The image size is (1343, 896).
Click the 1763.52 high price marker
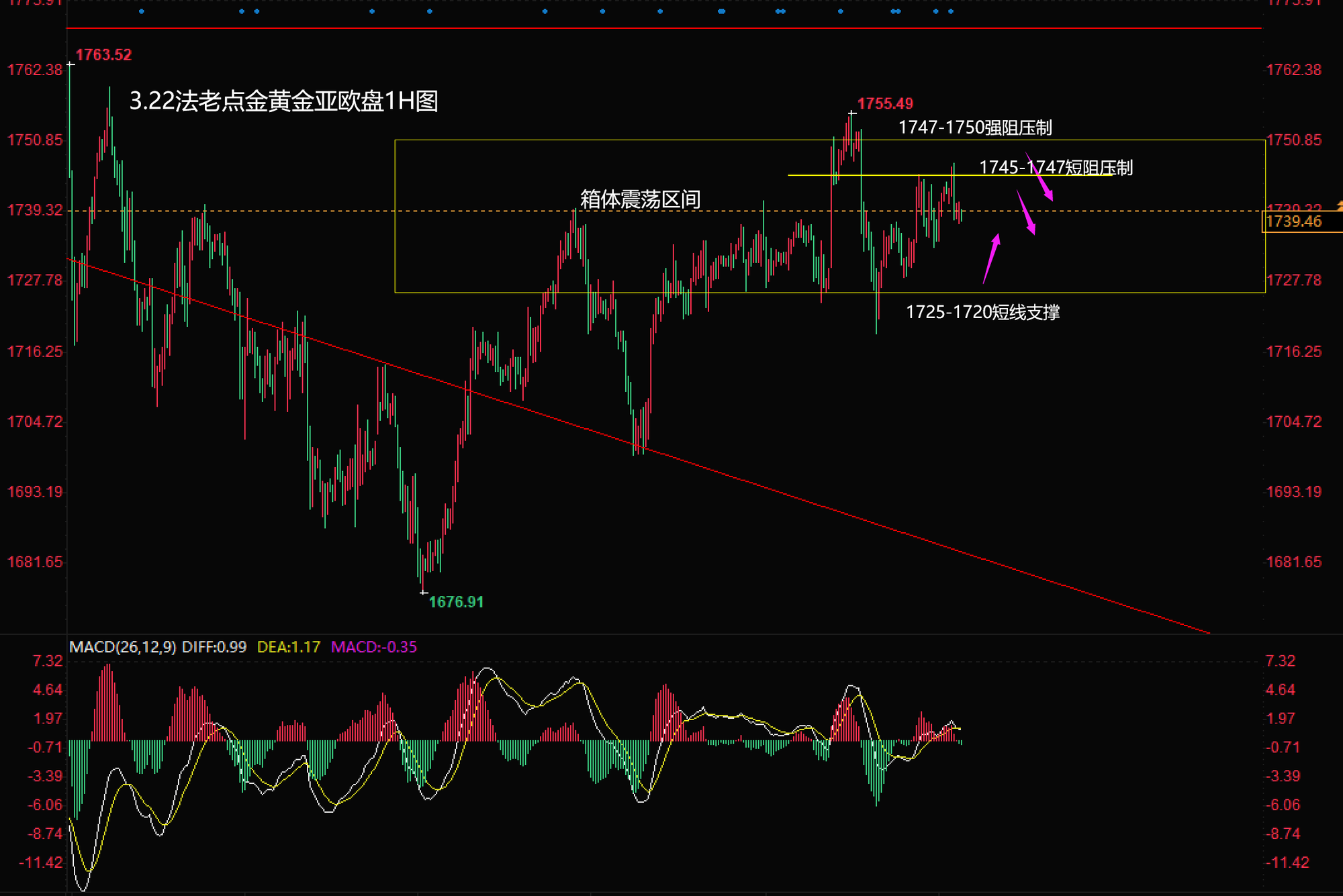pos(103,55)
